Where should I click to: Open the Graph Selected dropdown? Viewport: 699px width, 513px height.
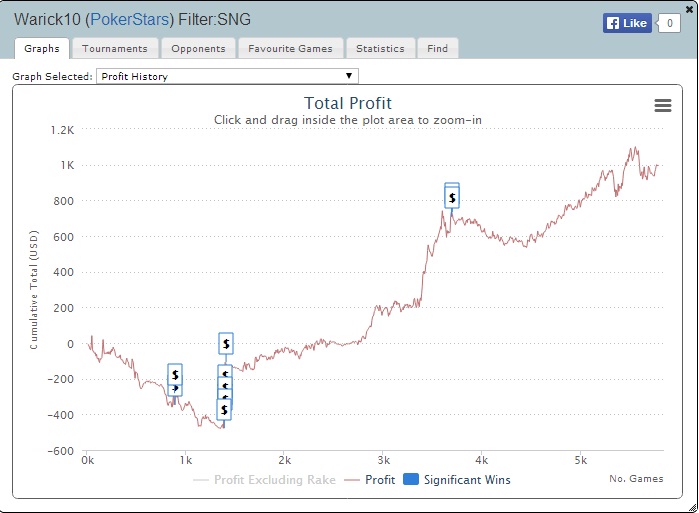(227, 76)
